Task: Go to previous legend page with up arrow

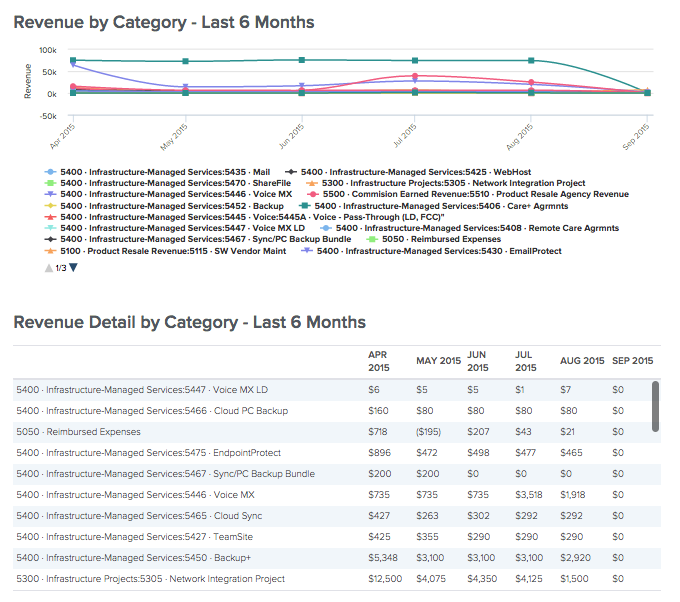Action: [x=49, y=267]
